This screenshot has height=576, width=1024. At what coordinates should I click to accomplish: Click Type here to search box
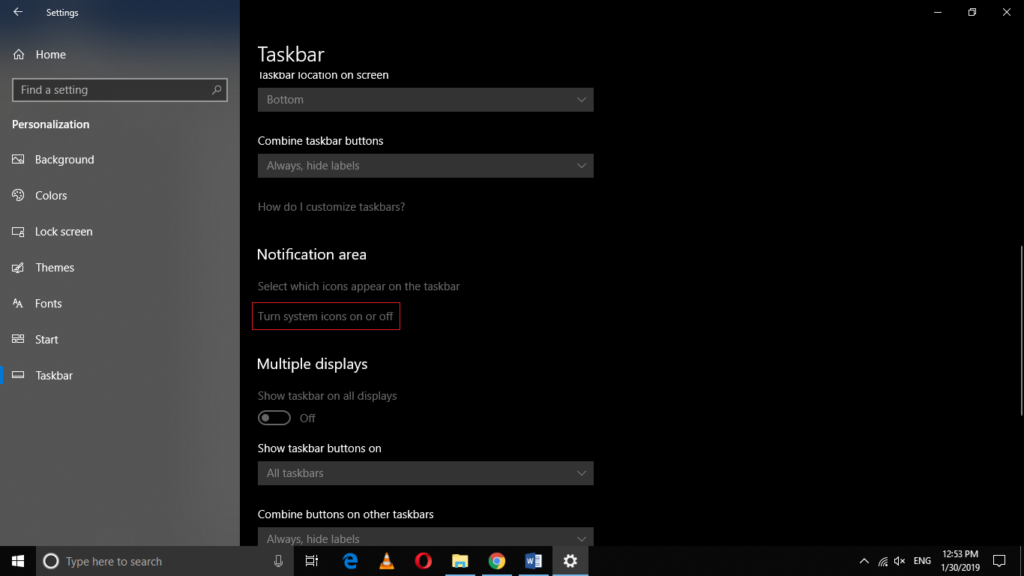165,561
